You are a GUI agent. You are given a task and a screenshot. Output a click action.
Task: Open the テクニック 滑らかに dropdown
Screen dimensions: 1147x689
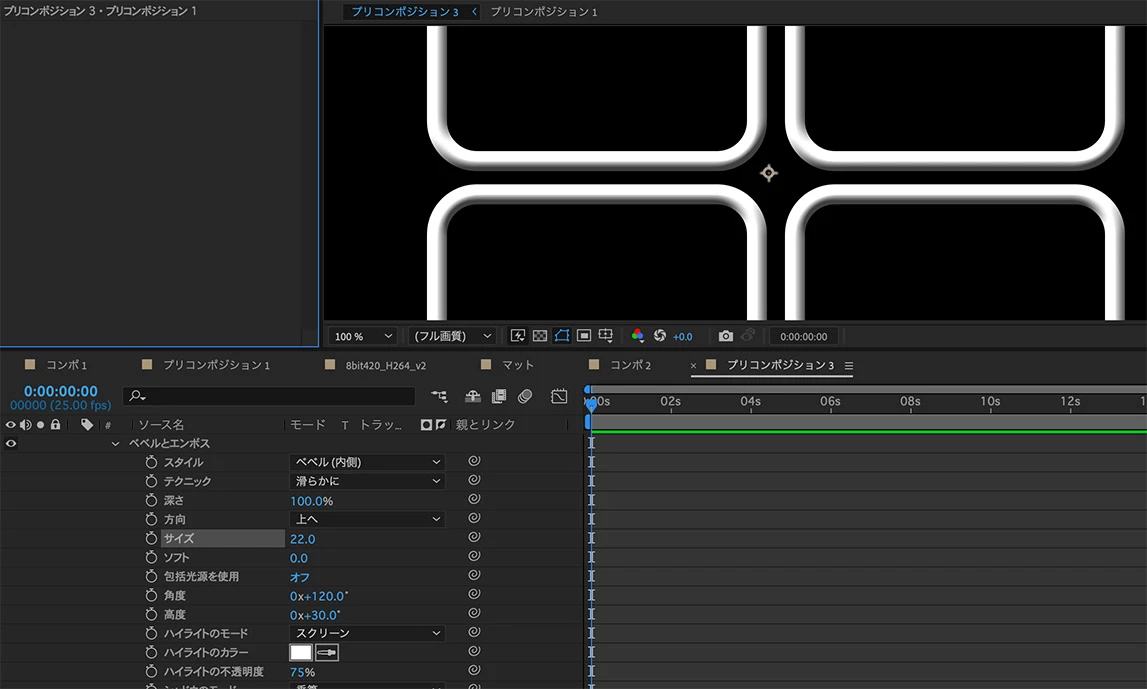367,481
